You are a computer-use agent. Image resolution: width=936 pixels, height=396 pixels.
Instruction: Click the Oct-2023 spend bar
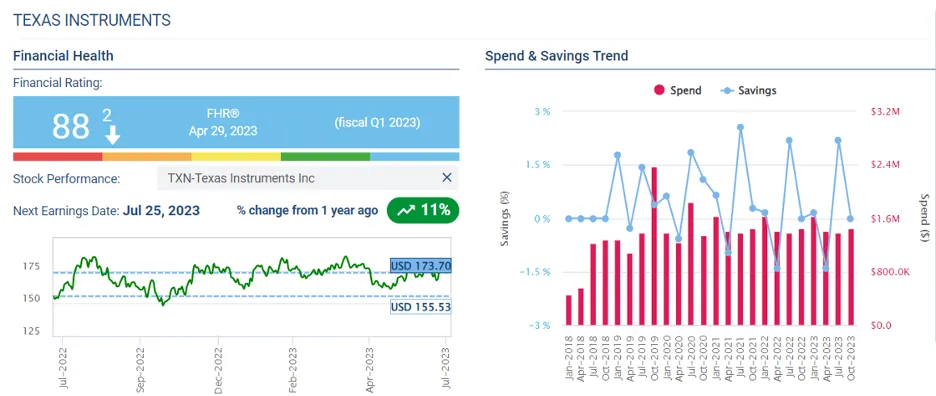pos(850,277)
